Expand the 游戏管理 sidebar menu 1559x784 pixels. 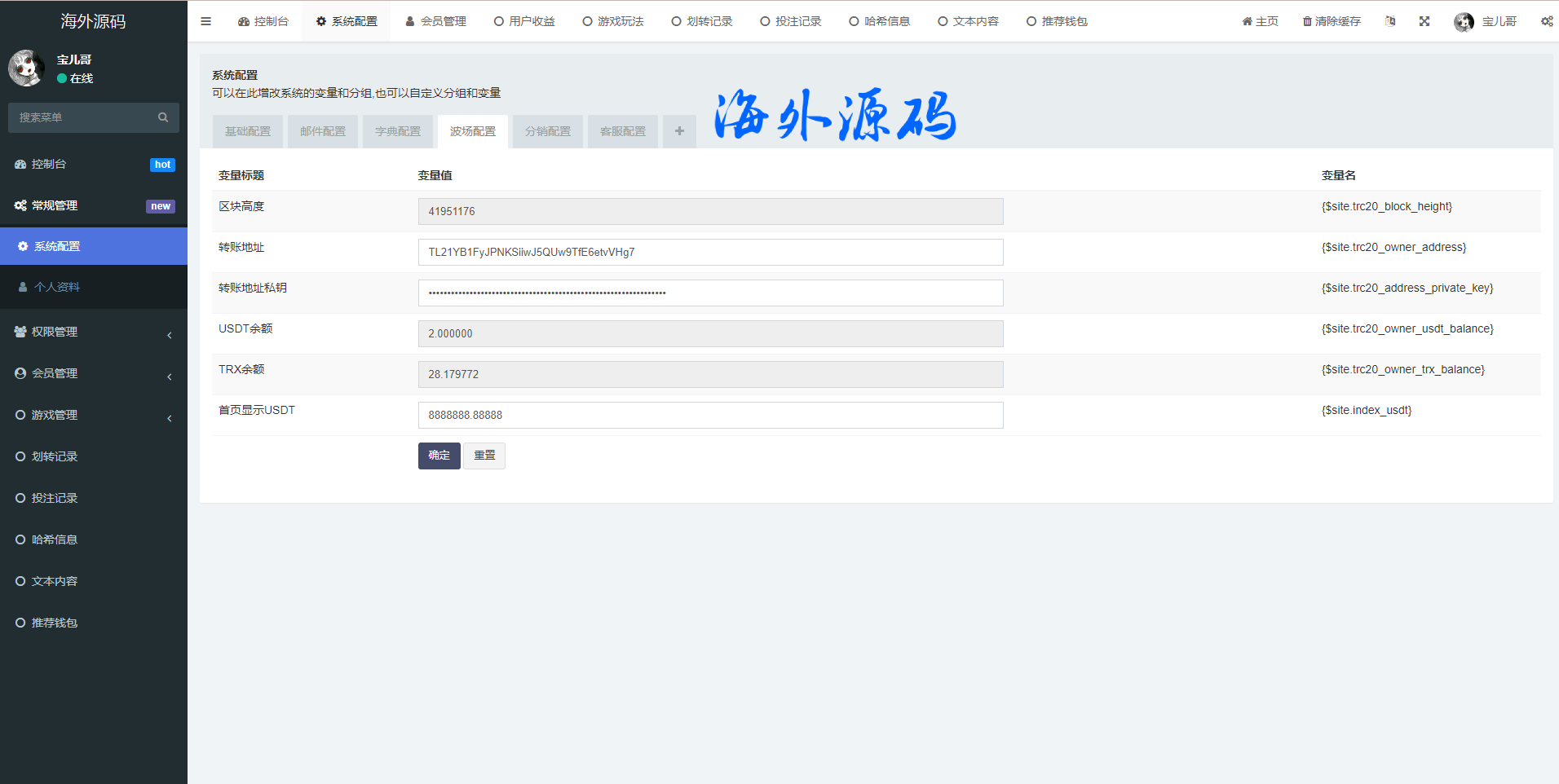(x=94, y=415)
